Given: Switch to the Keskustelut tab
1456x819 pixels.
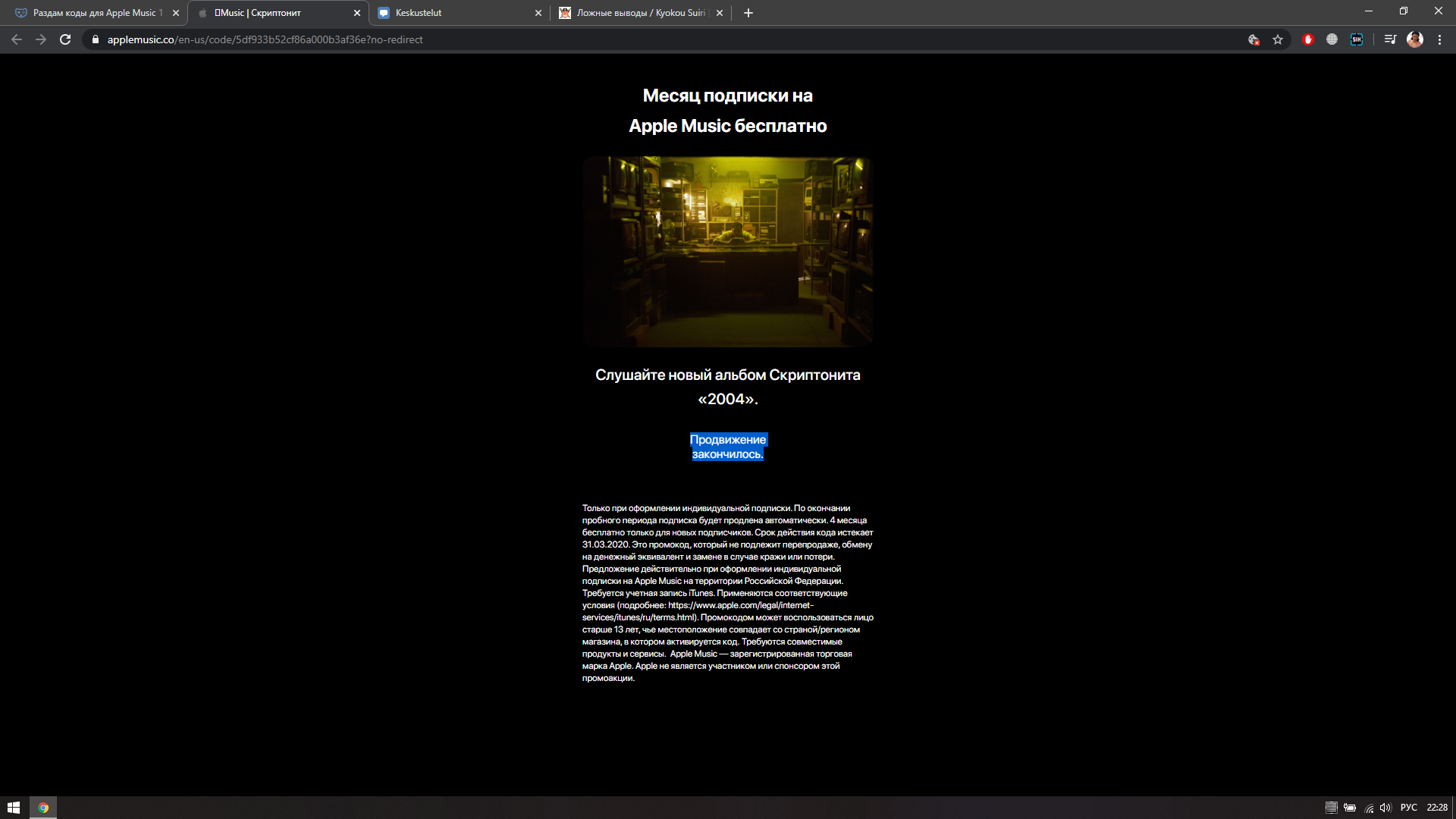Looking at the screenshot, I should click(459, 13).
